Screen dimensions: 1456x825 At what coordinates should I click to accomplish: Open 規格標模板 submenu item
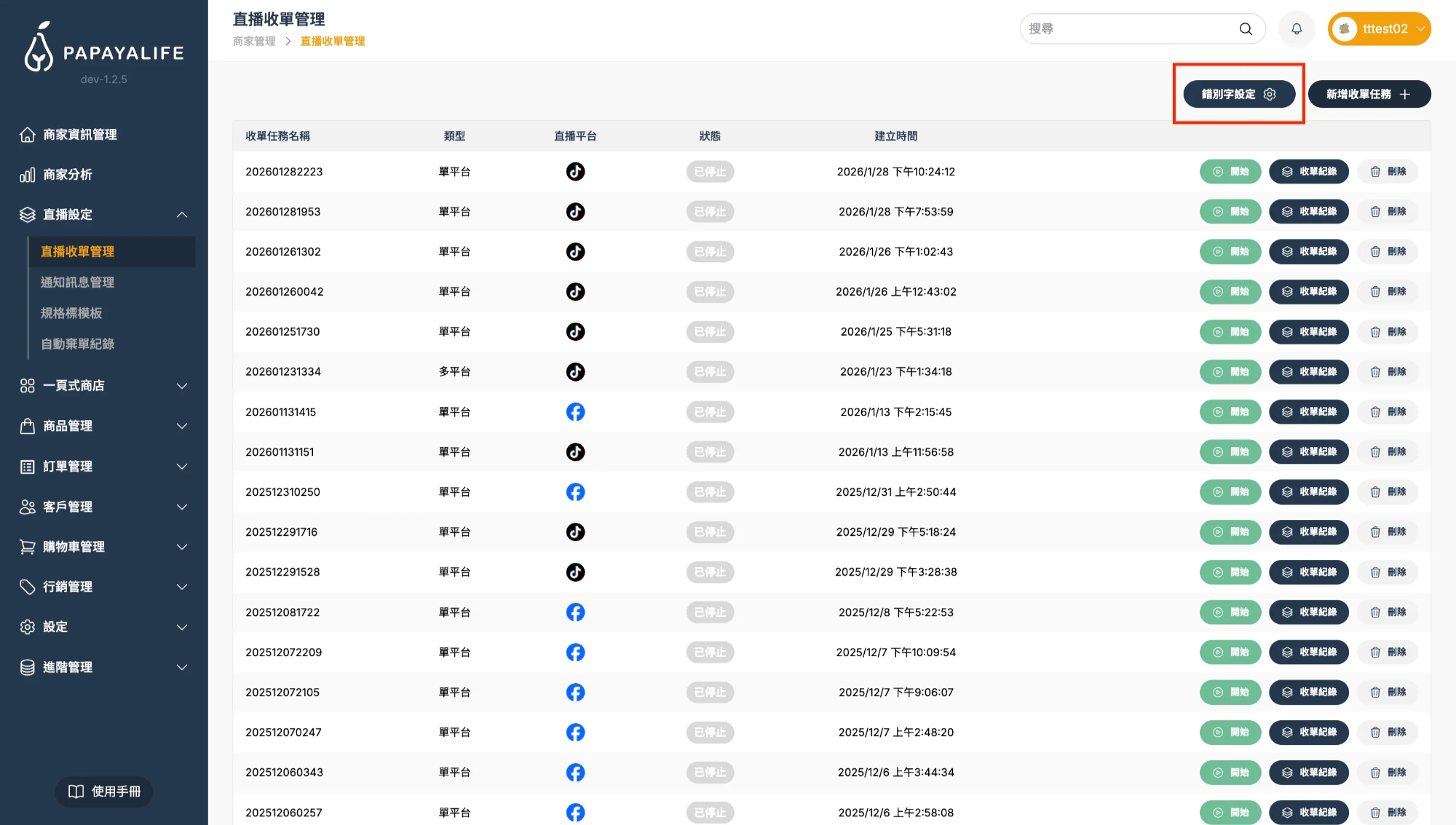point(71,313)
